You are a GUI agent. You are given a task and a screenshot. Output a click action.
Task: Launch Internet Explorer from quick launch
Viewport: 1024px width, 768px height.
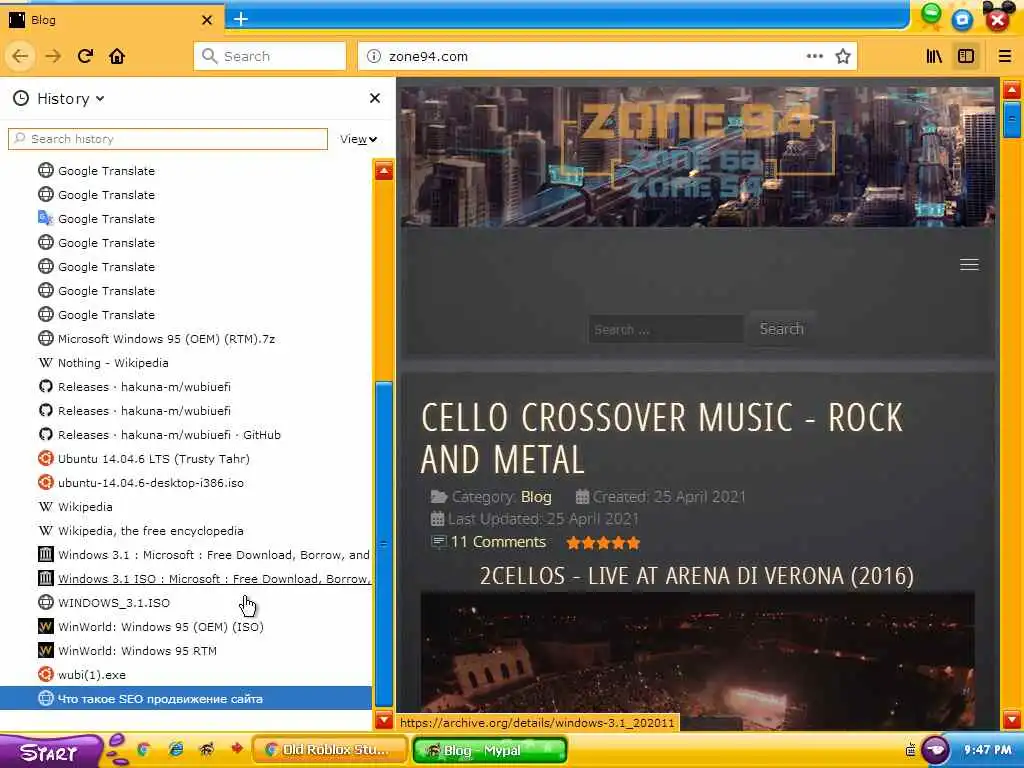176,750
